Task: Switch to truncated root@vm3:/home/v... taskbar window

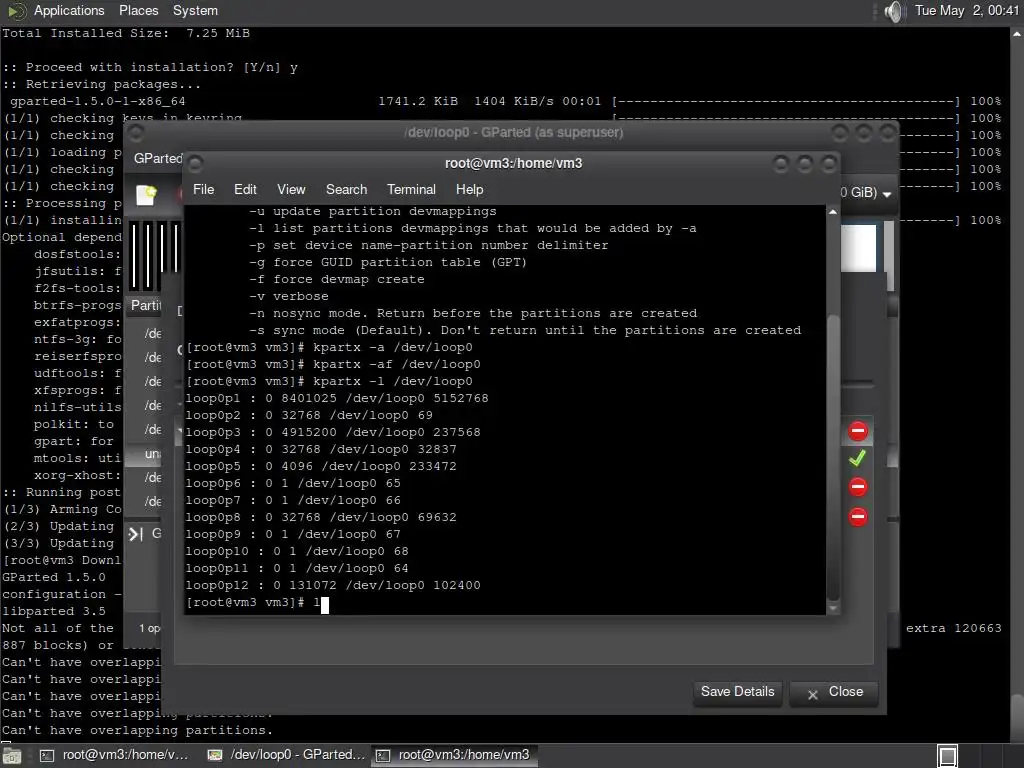Action: pyautogui.click(x=114, y=755)
